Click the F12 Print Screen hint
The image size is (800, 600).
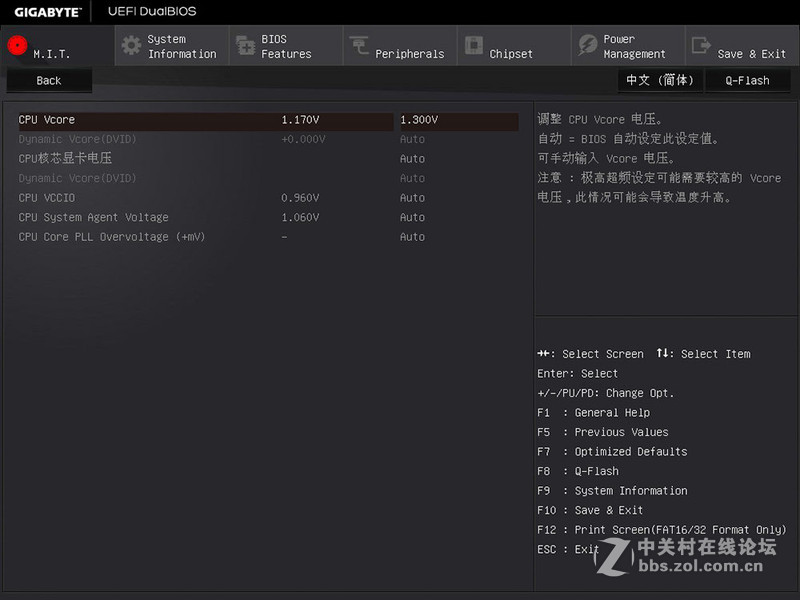662,530
